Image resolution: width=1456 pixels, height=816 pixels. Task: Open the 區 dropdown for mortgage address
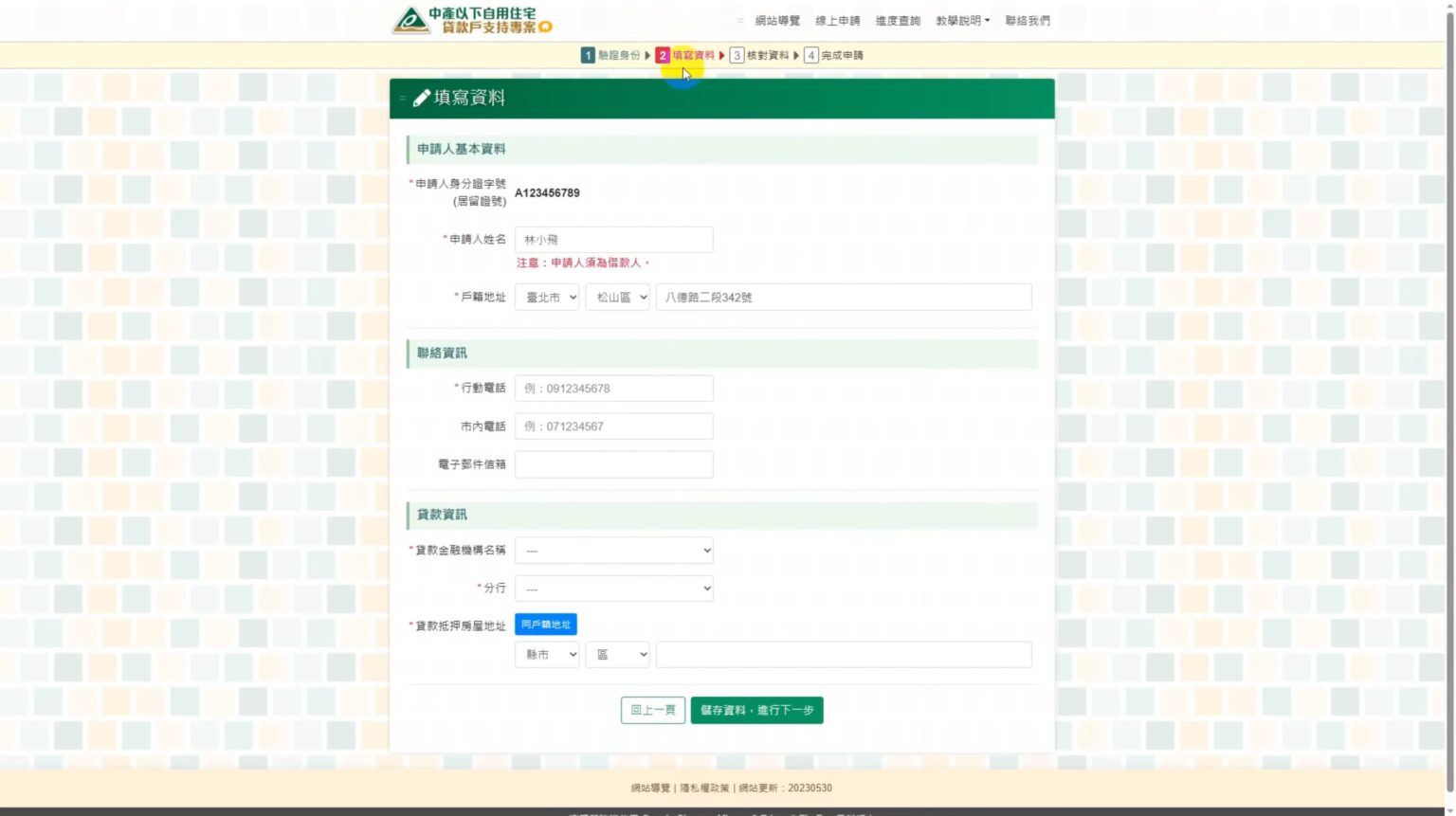coord(617,655)
